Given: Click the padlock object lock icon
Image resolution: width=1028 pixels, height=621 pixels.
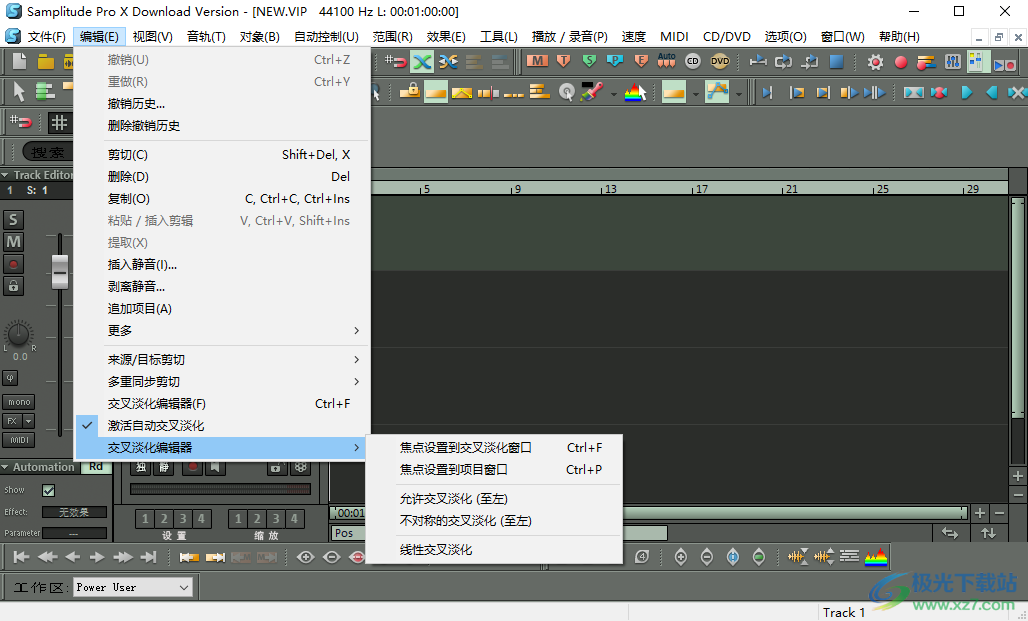Looking at the screenshot, I should pos(411,90).
